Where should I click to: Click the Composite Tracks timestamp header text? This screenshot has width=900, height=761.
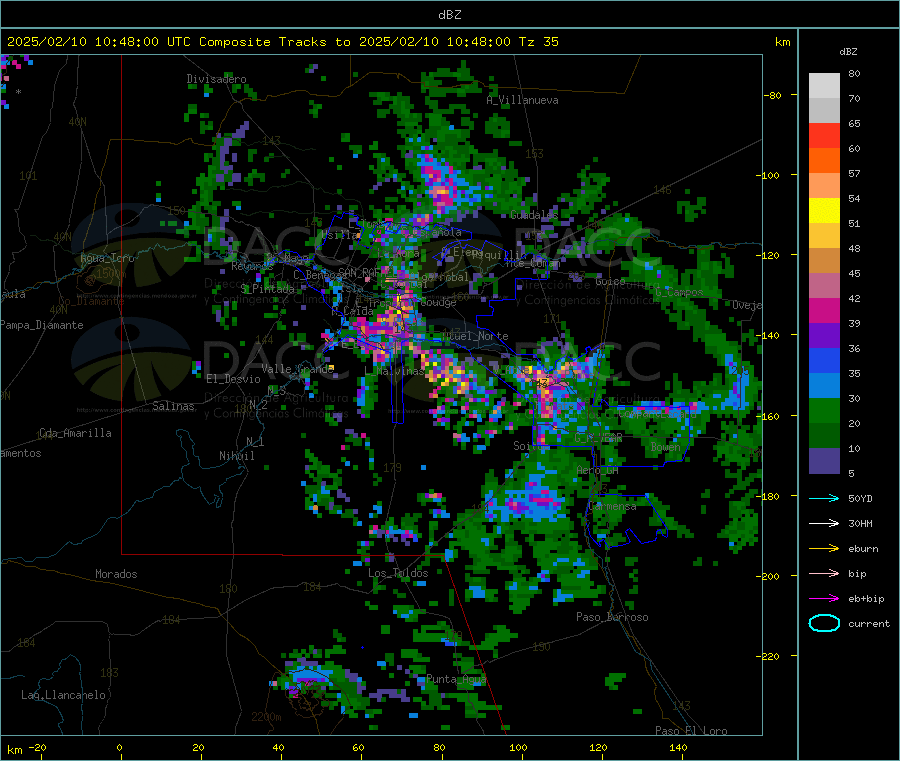tap(282, 42)
